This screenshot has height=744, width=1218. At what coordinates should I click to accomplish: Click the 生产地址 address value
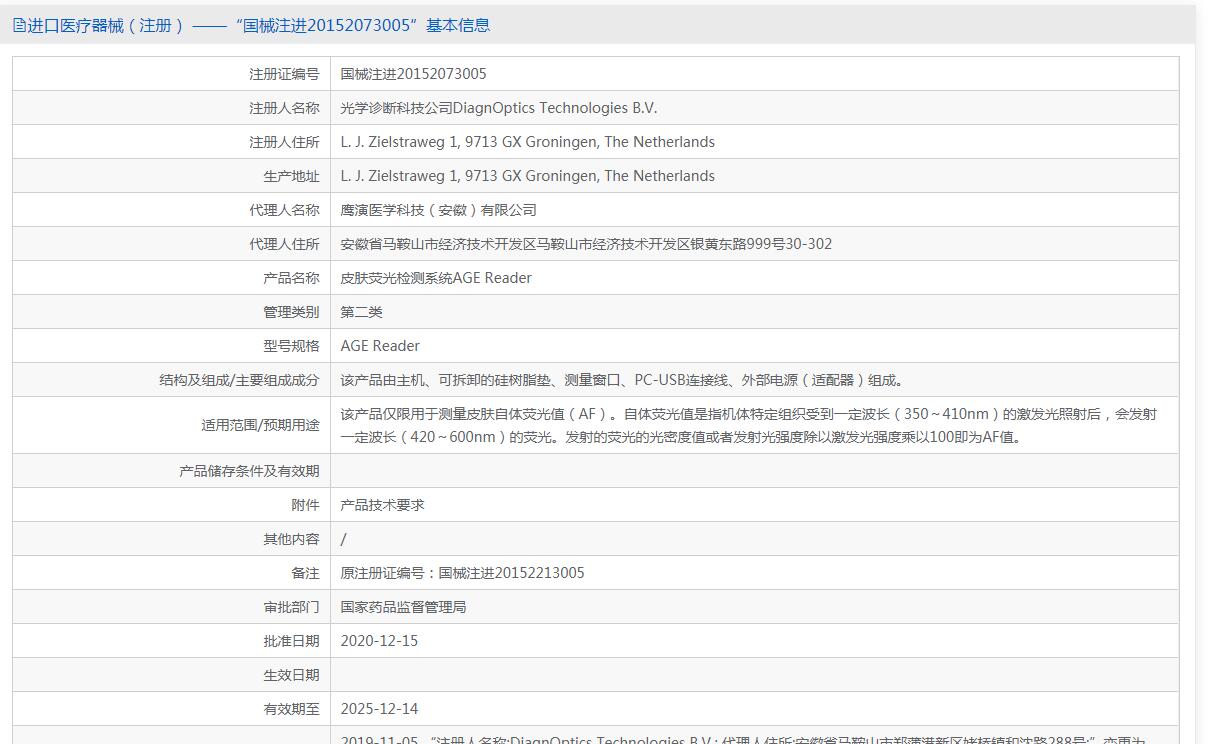tap(527, 176)
